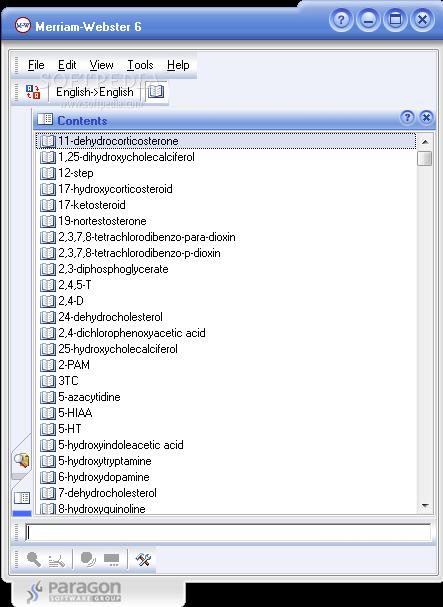Click book icon beside 19-nortestosterone
Viewport: 443px width, 607px height.
(48, 221)
